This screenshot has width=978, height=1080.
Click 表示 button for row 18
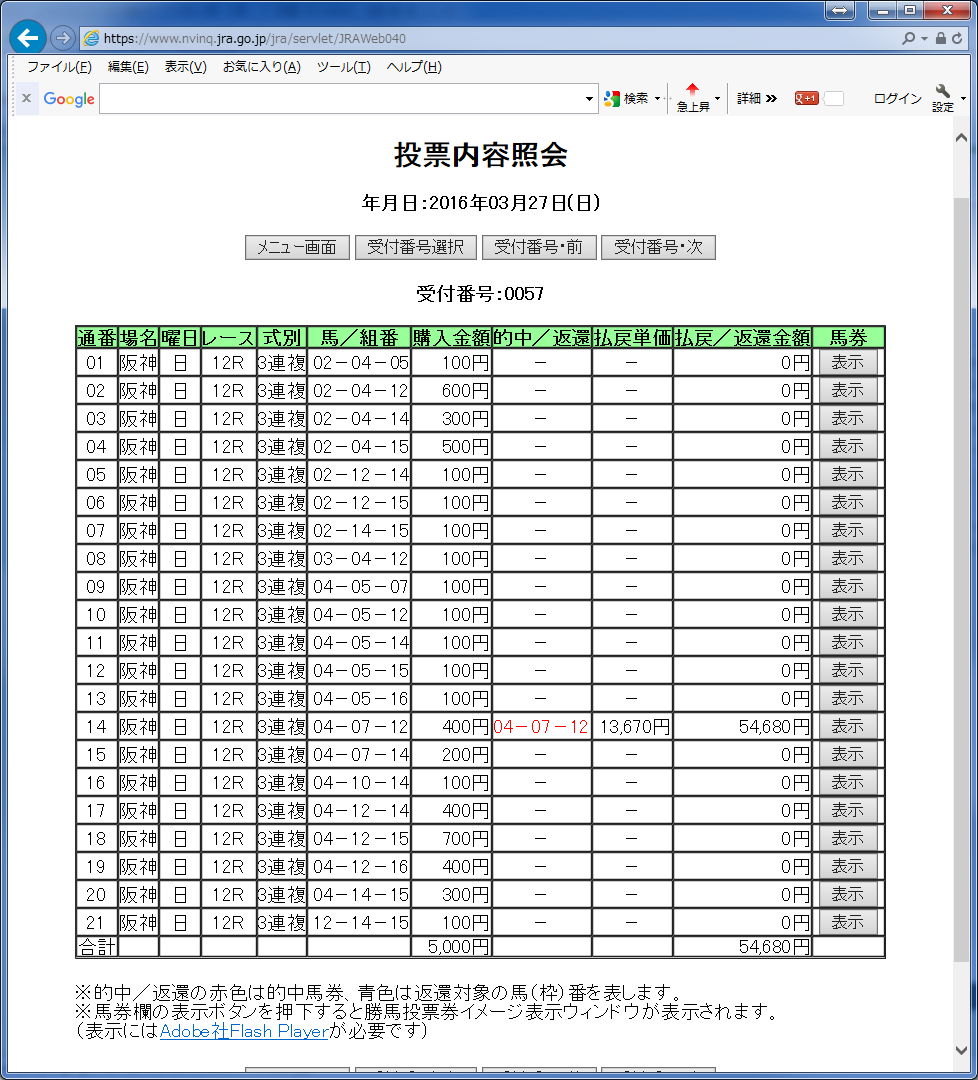(848, 838)
